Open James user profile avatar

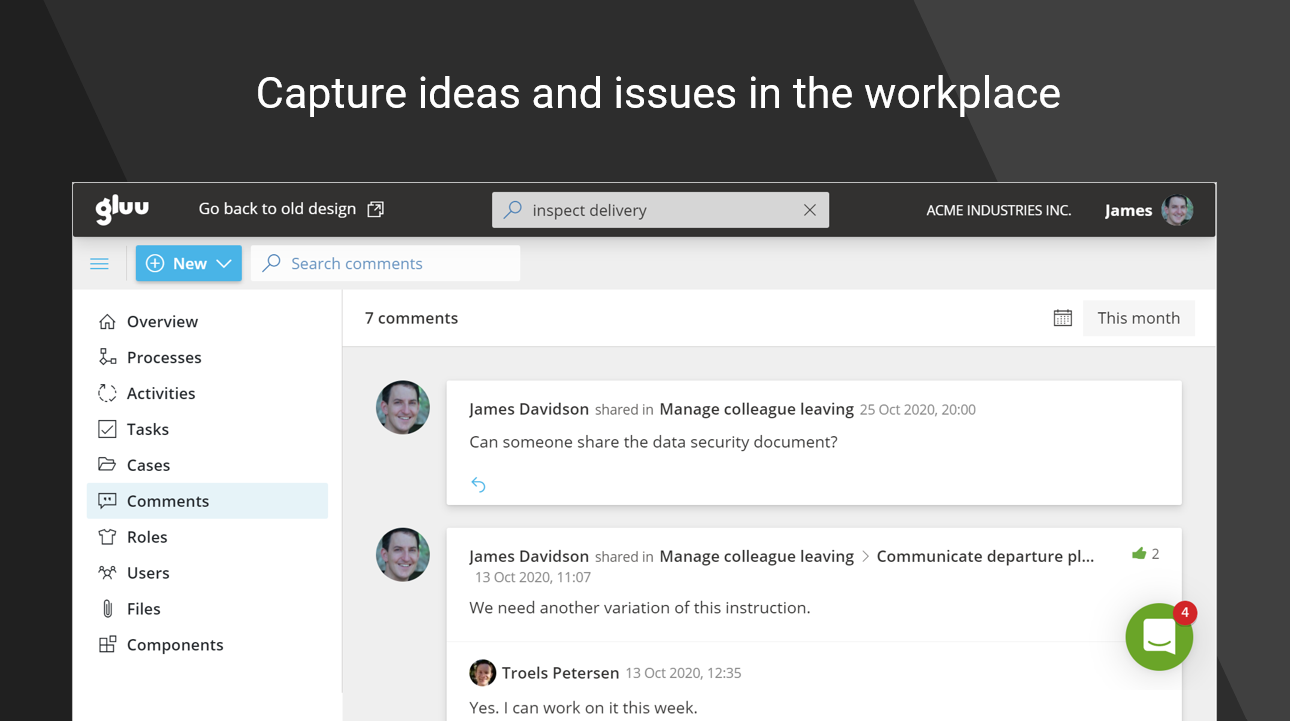click(1177, 210)
